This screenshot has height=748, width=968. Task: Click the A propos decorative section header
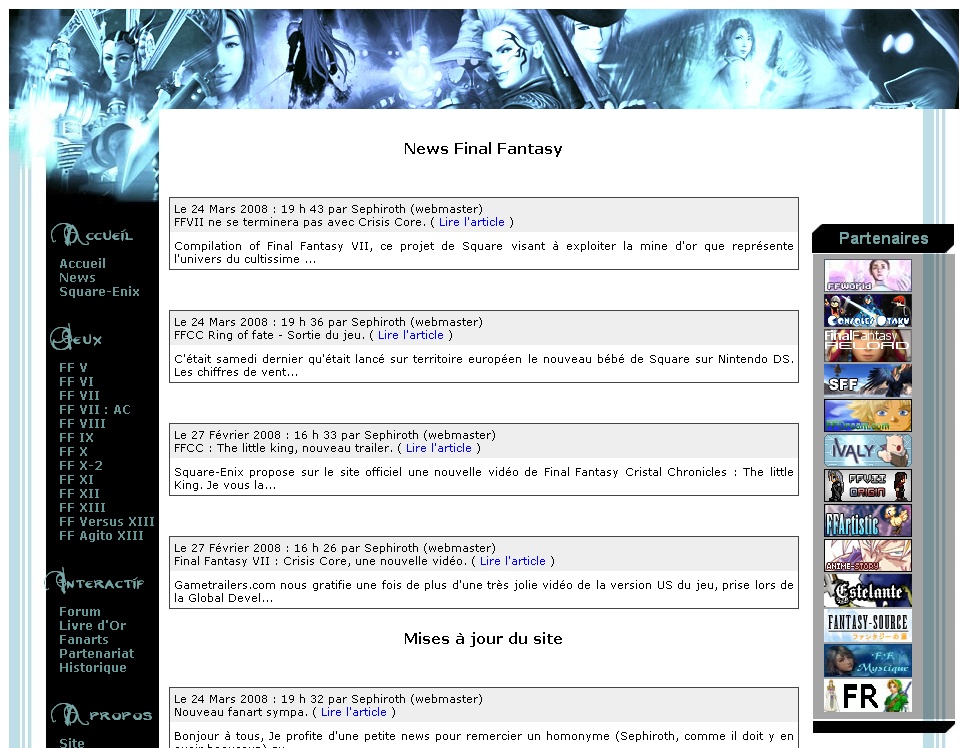(101, 715)
